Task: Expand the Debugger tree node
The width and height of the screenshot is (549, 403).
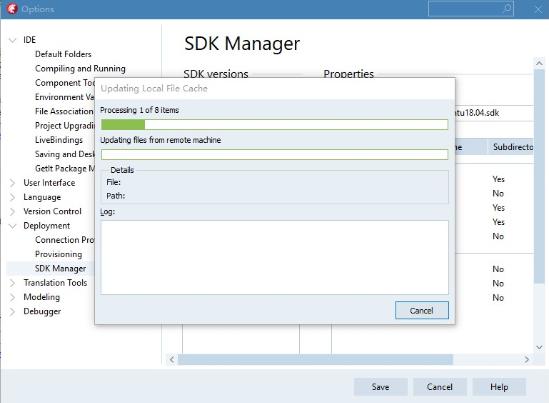Action: coord(12,312)
